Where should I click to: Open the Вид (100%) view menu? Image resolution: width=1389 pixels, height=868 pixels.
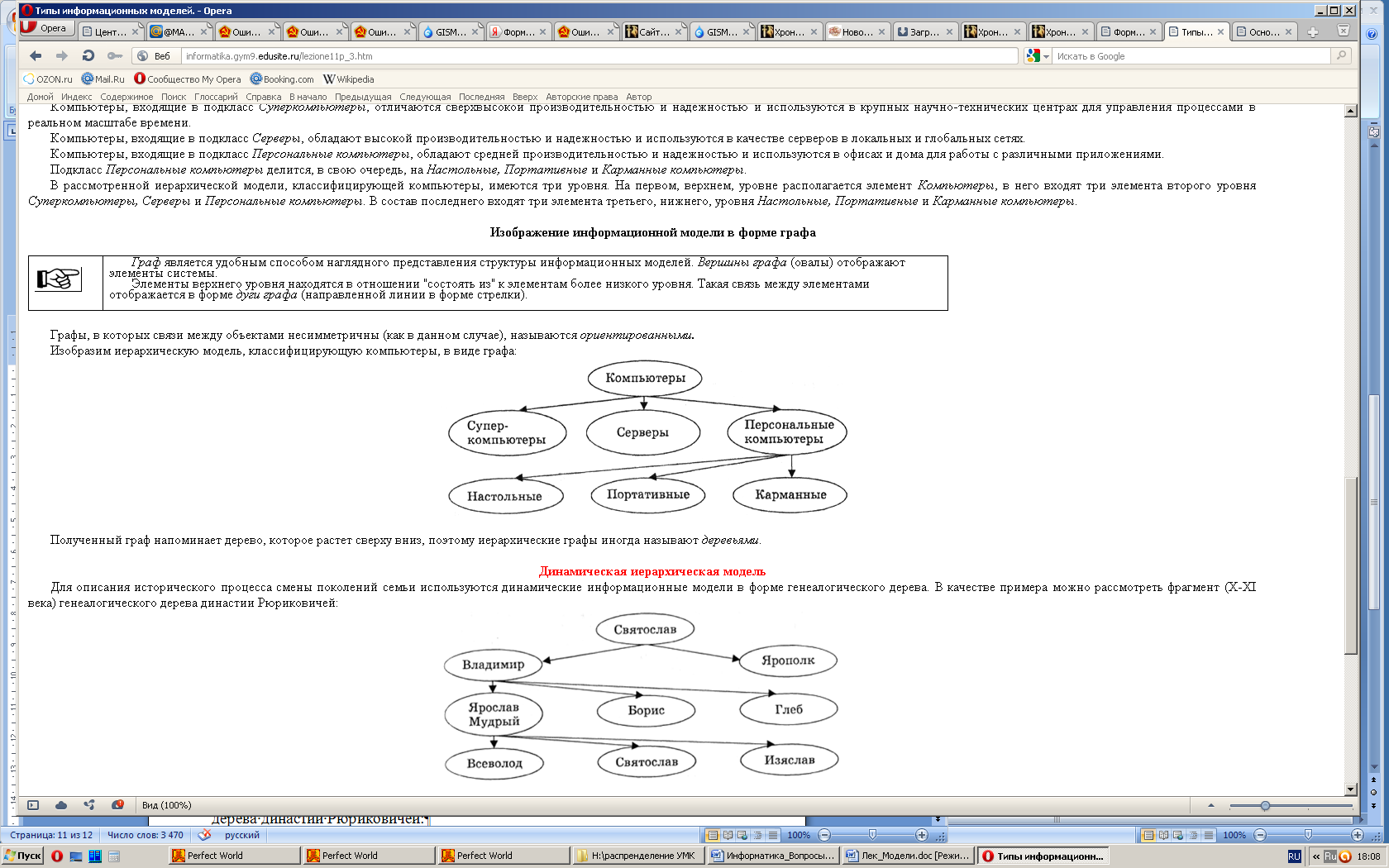pyautogui.click(x=166, y=805)
